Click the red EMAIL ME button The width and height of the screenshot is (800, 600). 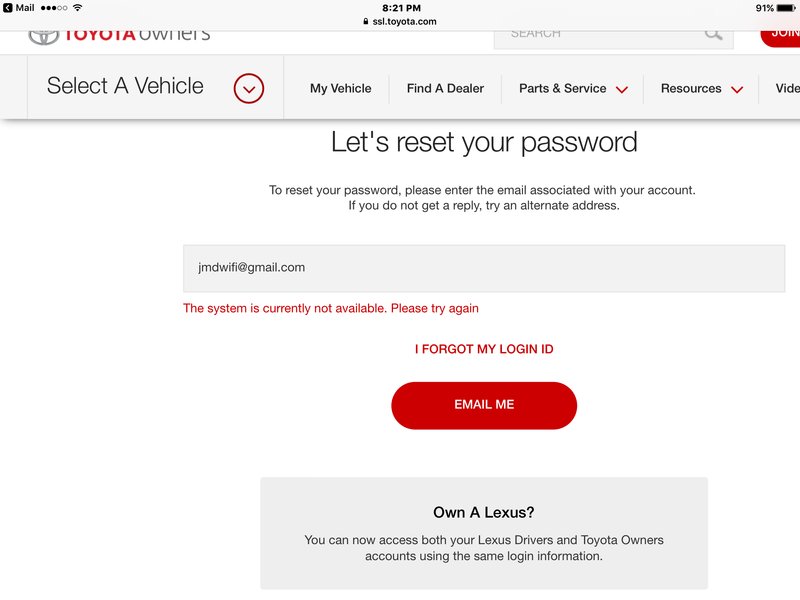pos(484,405)
